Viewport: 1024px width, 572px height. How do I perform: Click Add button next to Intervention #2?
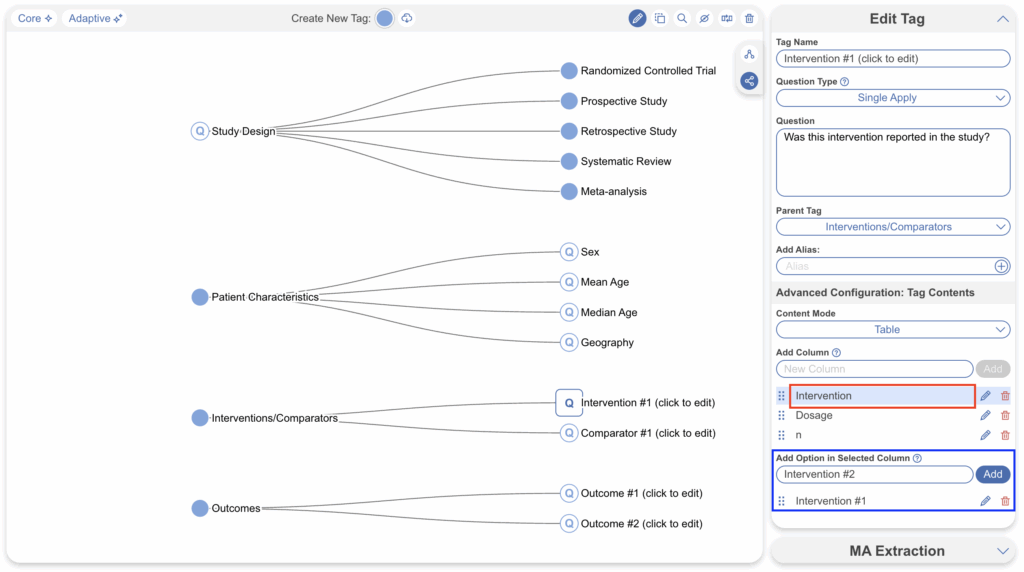tap(992, 475)
